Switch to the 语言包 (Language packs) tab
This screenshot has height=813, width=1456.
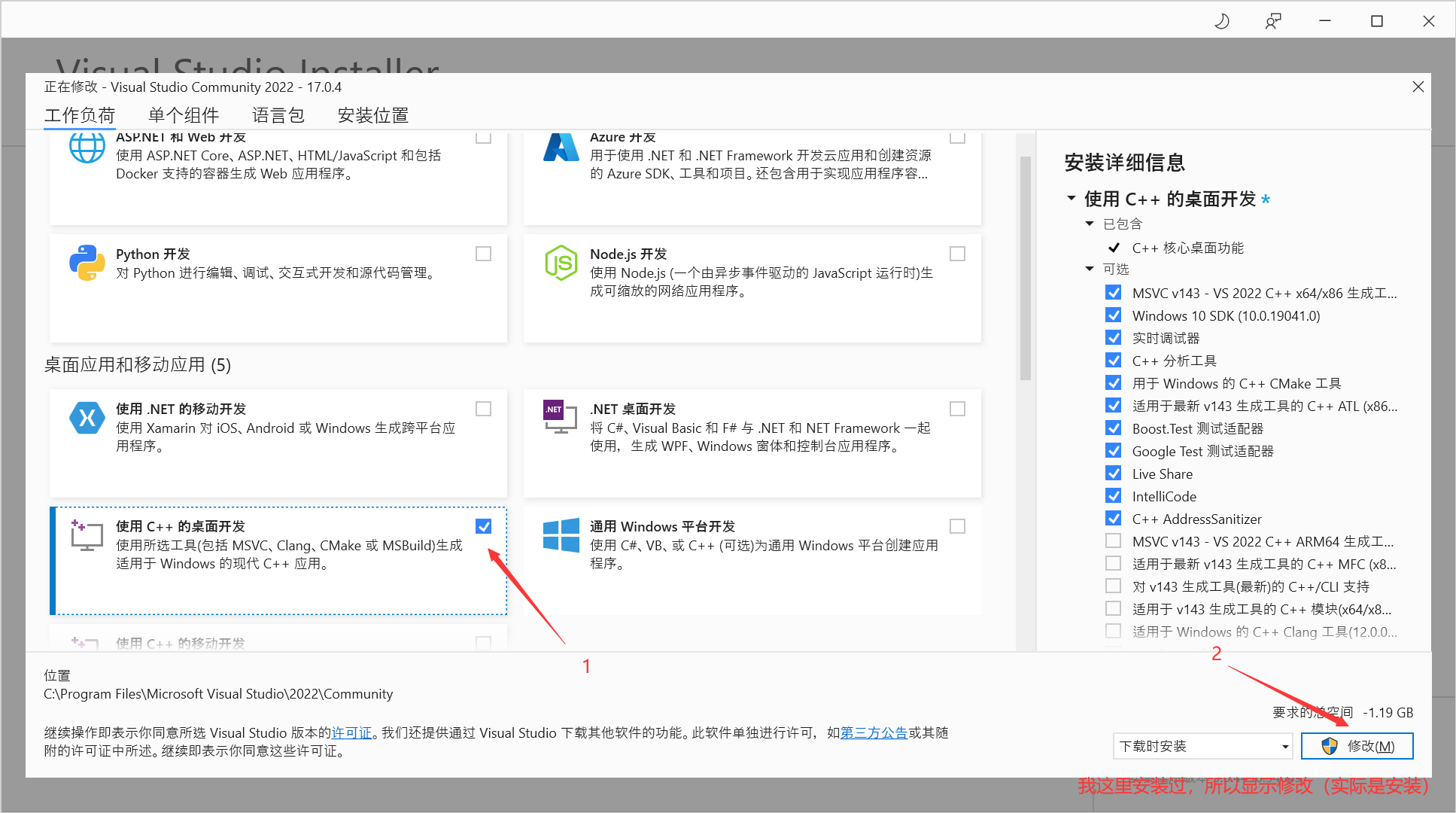(x=278, y=115)
